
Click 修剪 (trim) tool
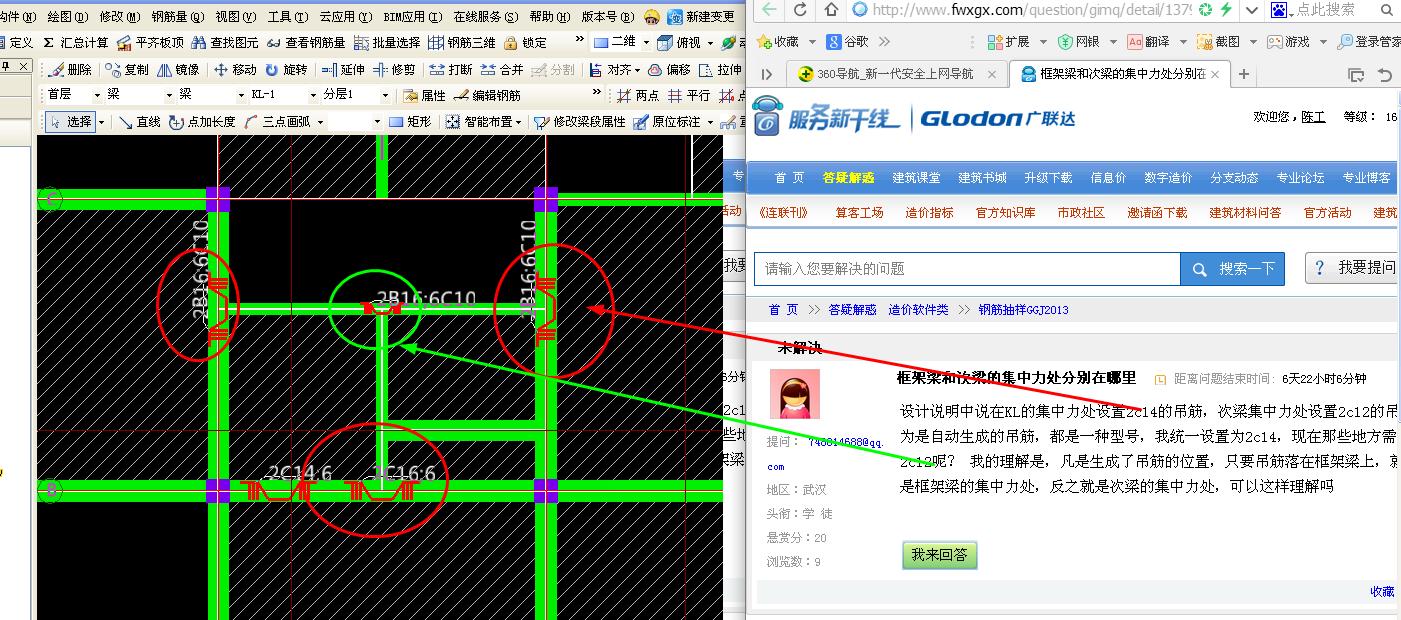pos(394,70)
